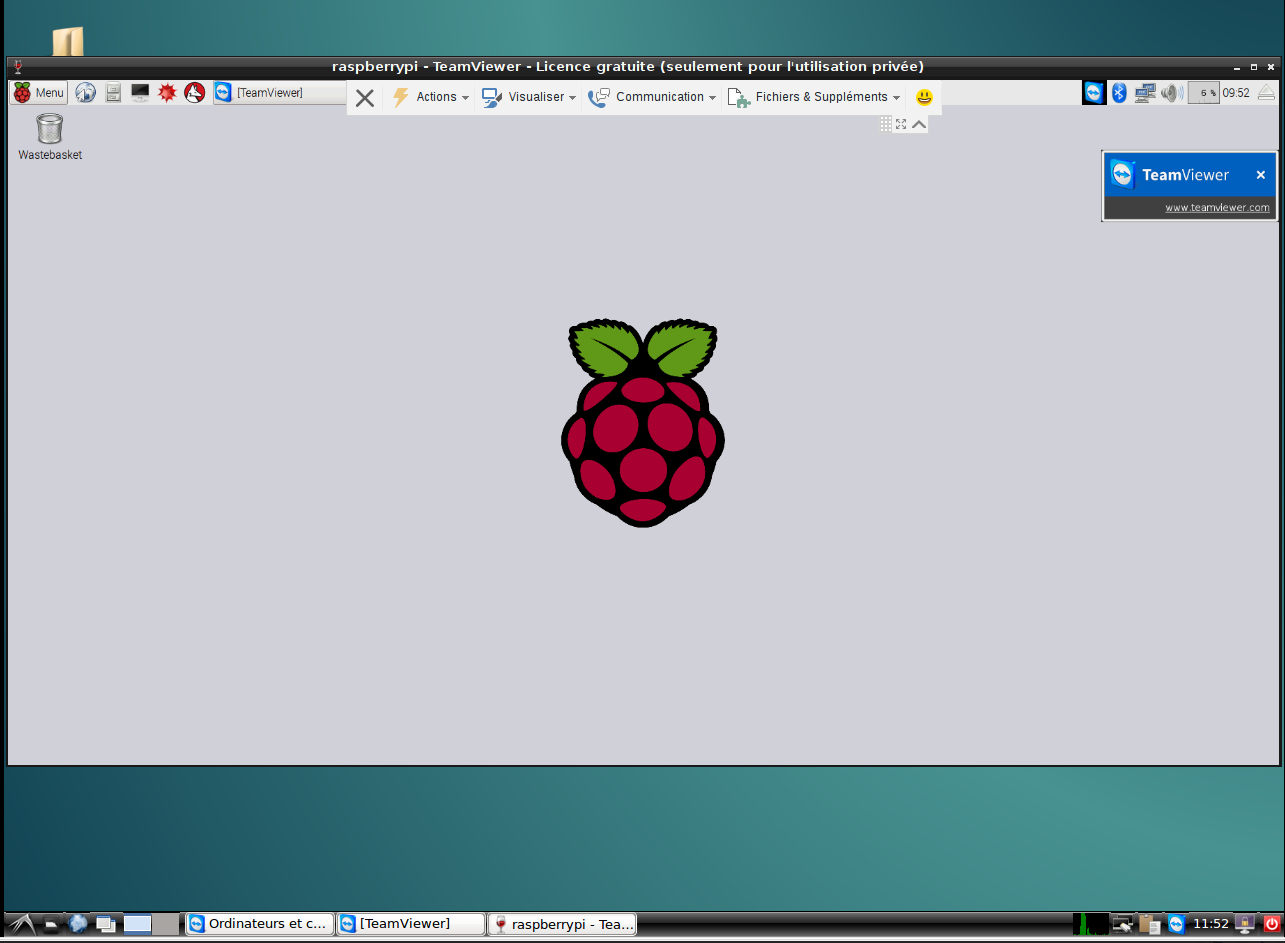Screen dimensions: 1285x943
Task: Click the green CPU graph in host tray
Action: point(1091,924)
